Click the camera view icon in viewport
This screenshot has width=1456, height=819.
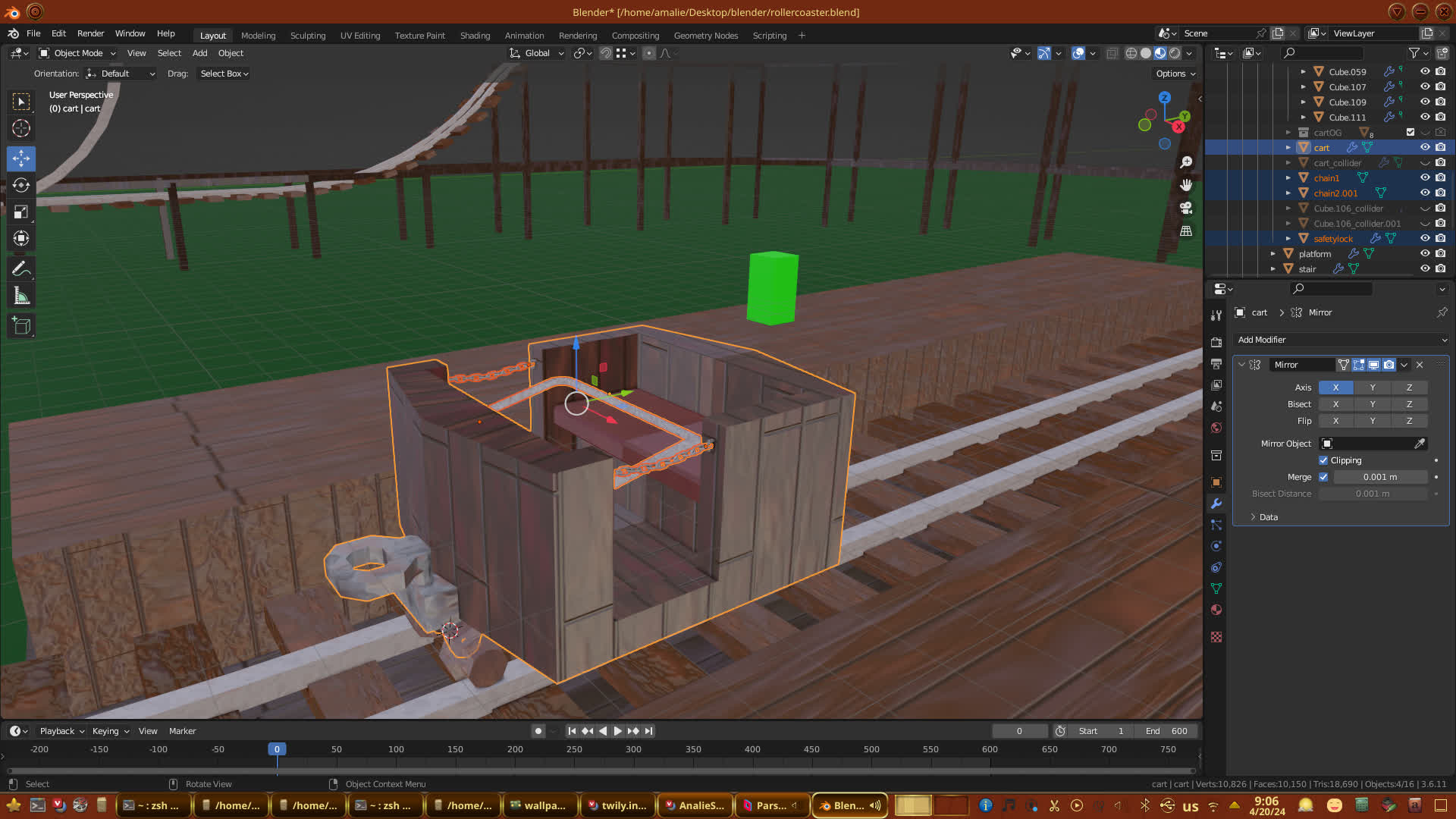pyautogui.click(x=1186, y=208)
